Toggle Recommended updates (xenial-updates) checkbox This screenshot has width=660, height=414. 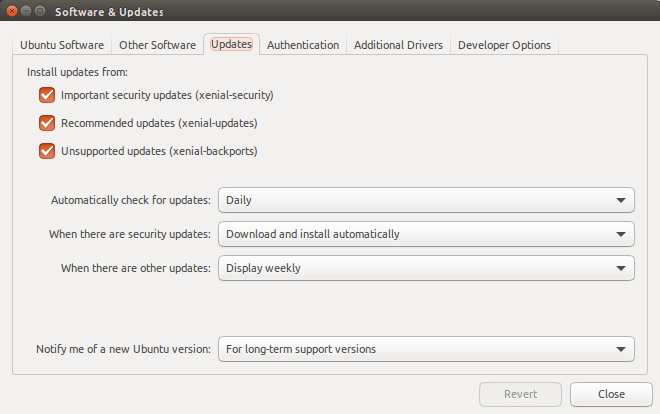pos(47,123)
